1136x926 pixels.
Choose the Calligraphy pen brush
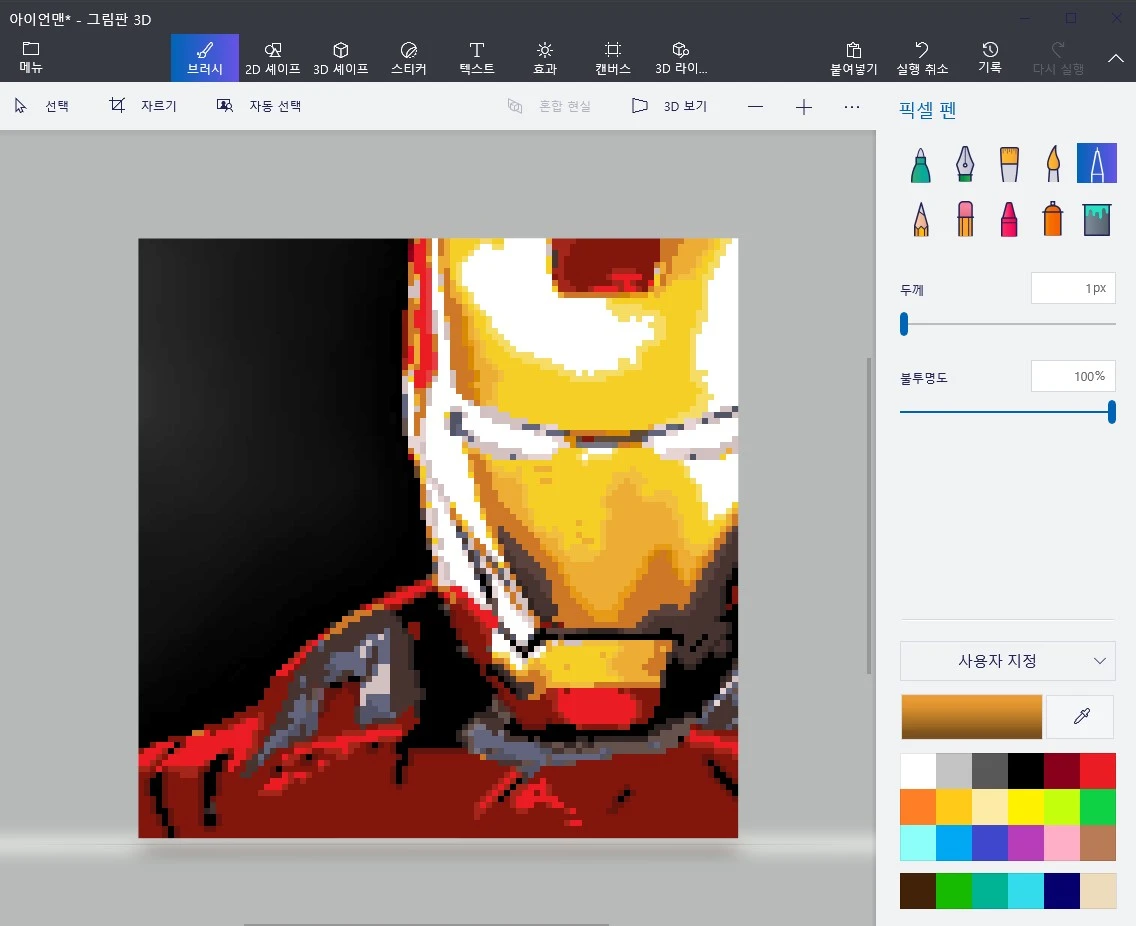pyautogui.click(x=964, y=164)
